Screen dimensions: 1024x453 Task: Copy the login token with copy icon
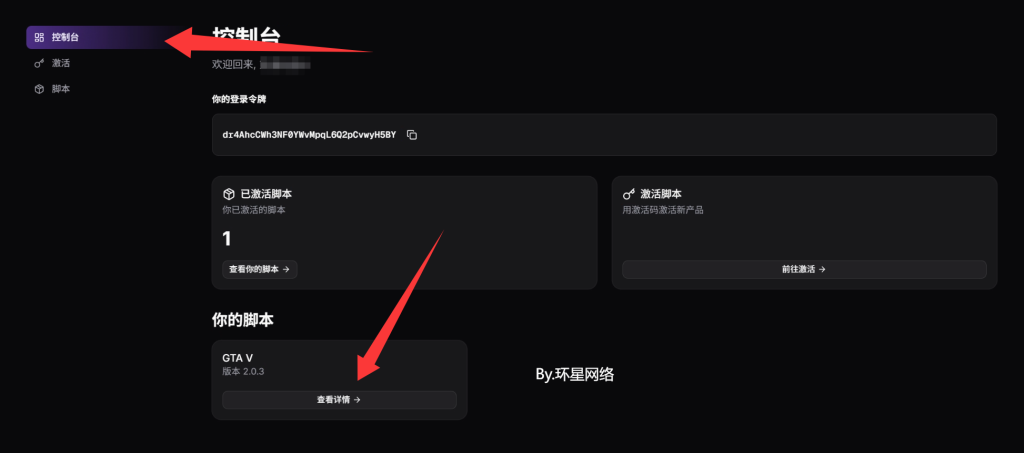(411, 135)
